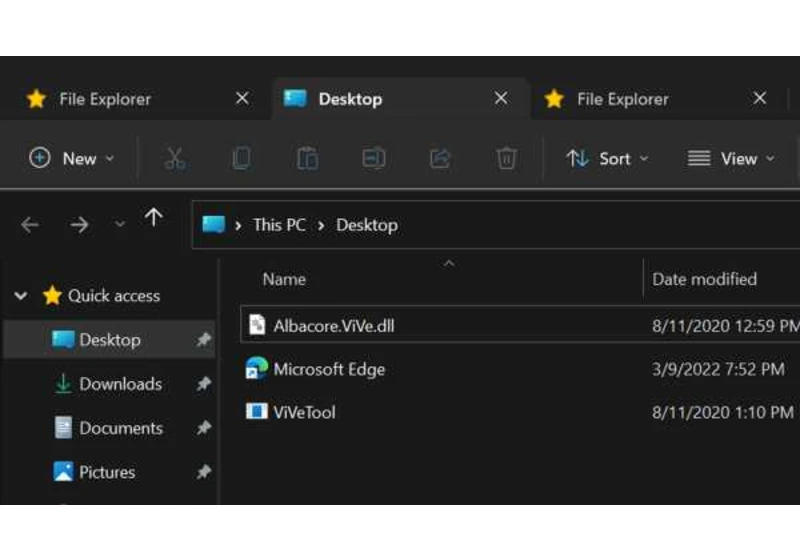Click the Documents folder icon in sidebar
800x560 pixels.
(x=63, y=427)
